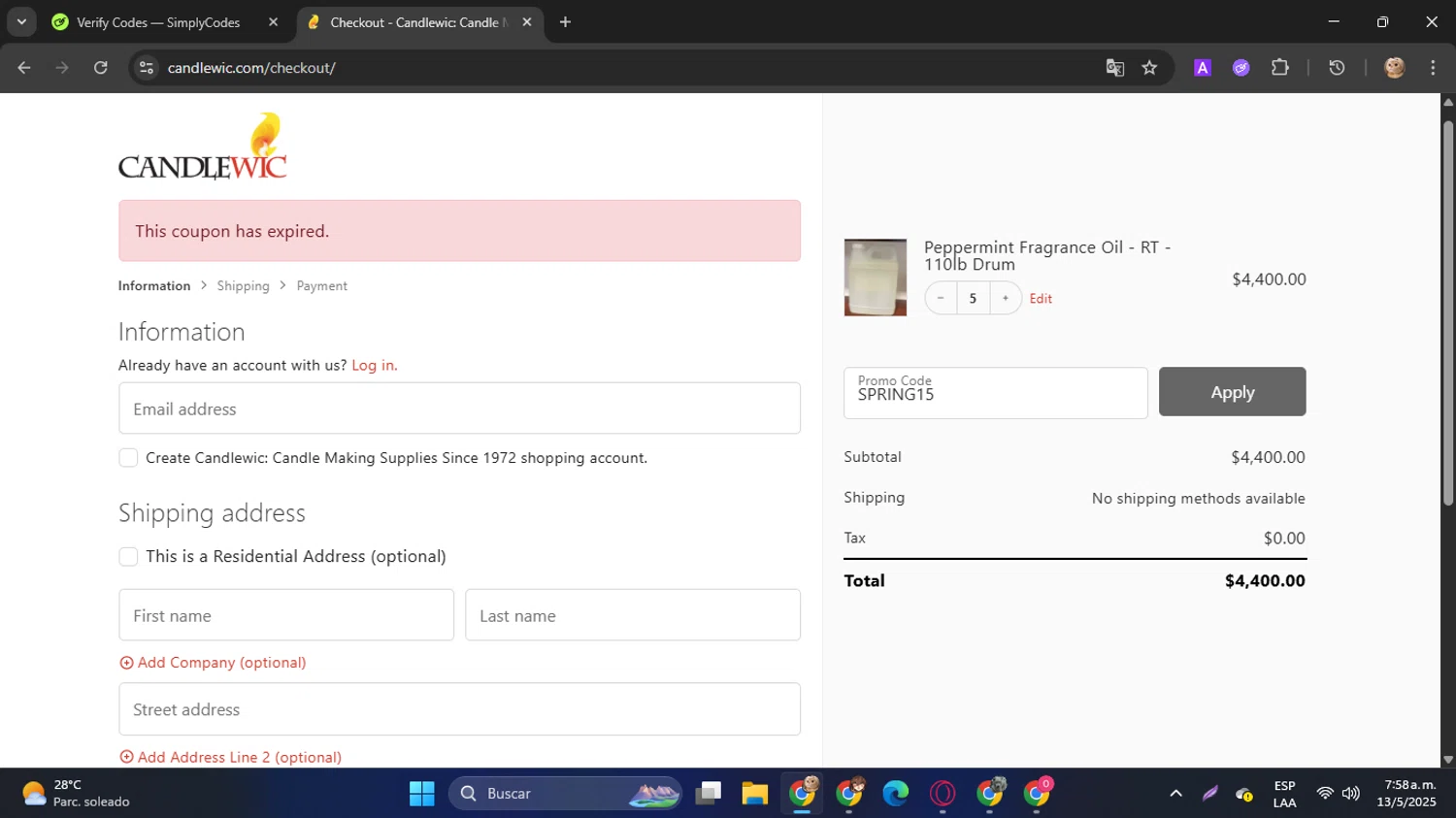1456x818 pixels.
Task: Open the Peppermint Fragrance Oil product thumbnail
Action: tap(876, 278)
